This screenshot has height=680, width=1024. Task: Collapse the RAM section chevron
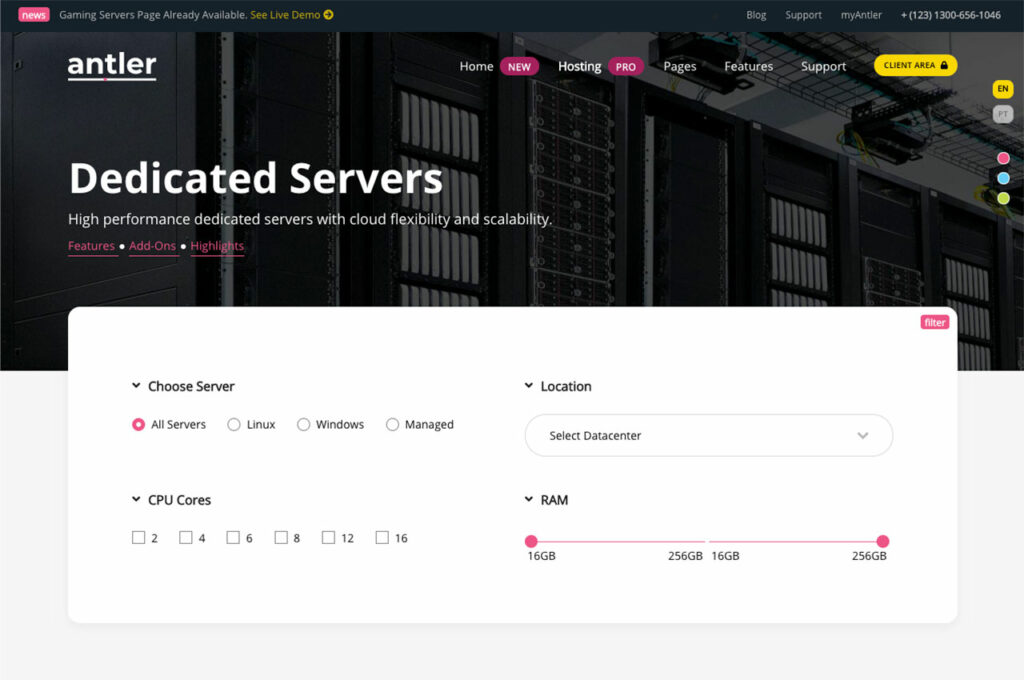(x=529, y=500)
